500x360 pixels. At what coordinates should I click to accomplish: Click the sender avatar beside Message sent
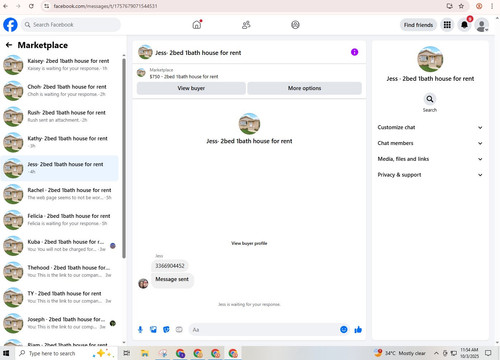coord(143,283)
